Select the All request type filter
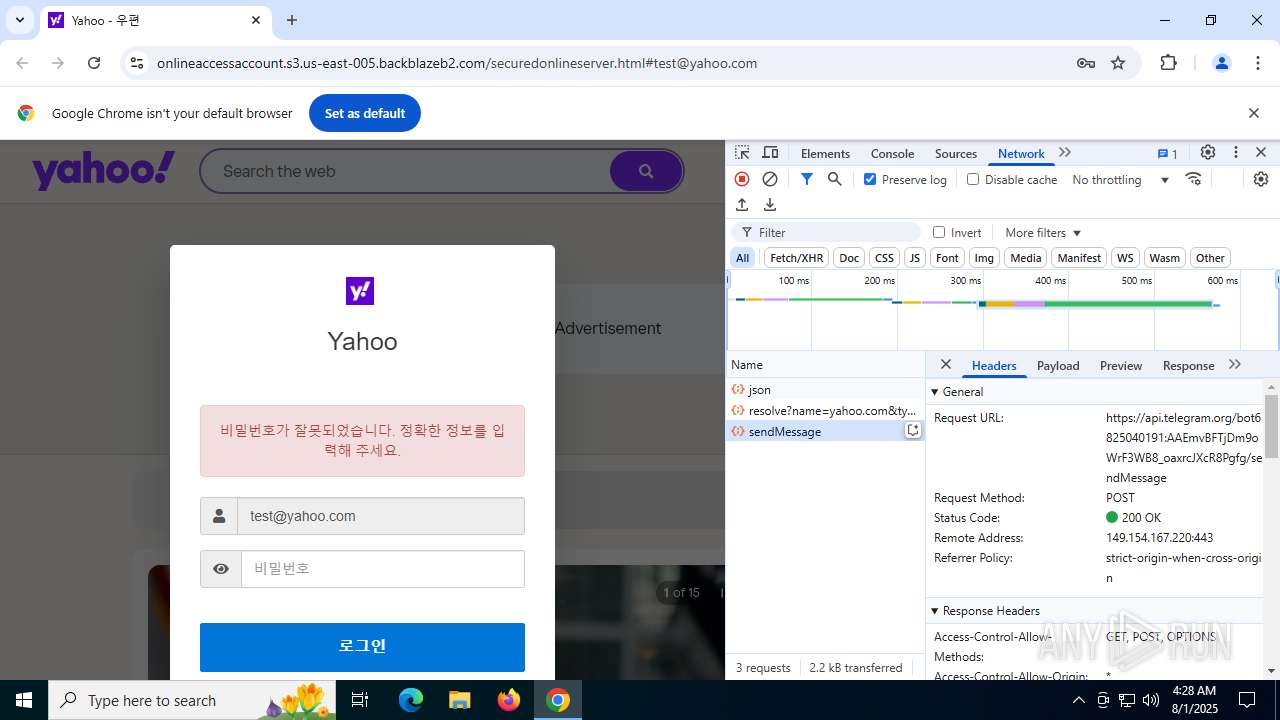Viewport: 1280px width, 720px height. click(x=742, y=258)
